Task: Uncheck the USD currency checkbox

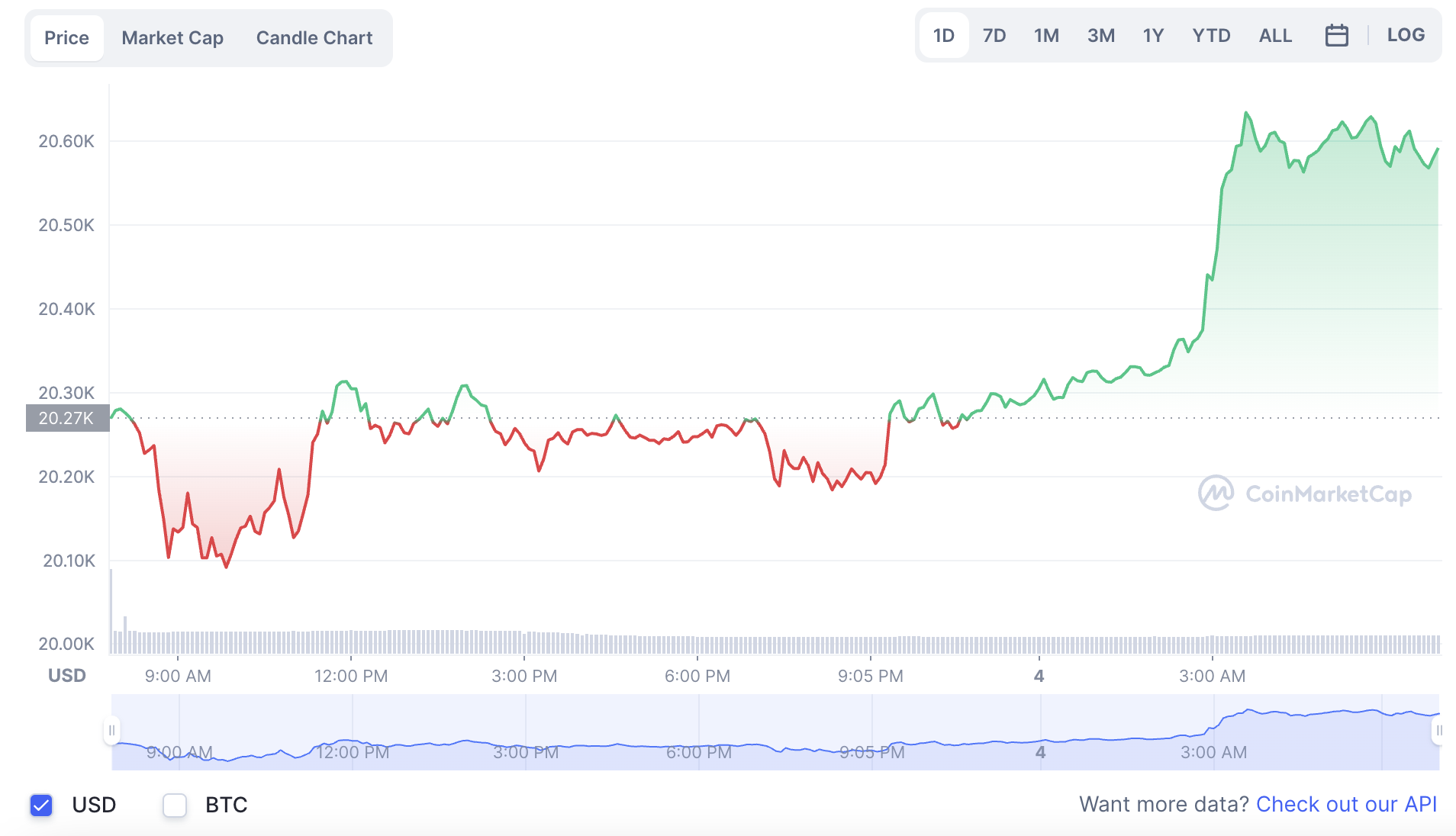Action: tap(41, 805)
